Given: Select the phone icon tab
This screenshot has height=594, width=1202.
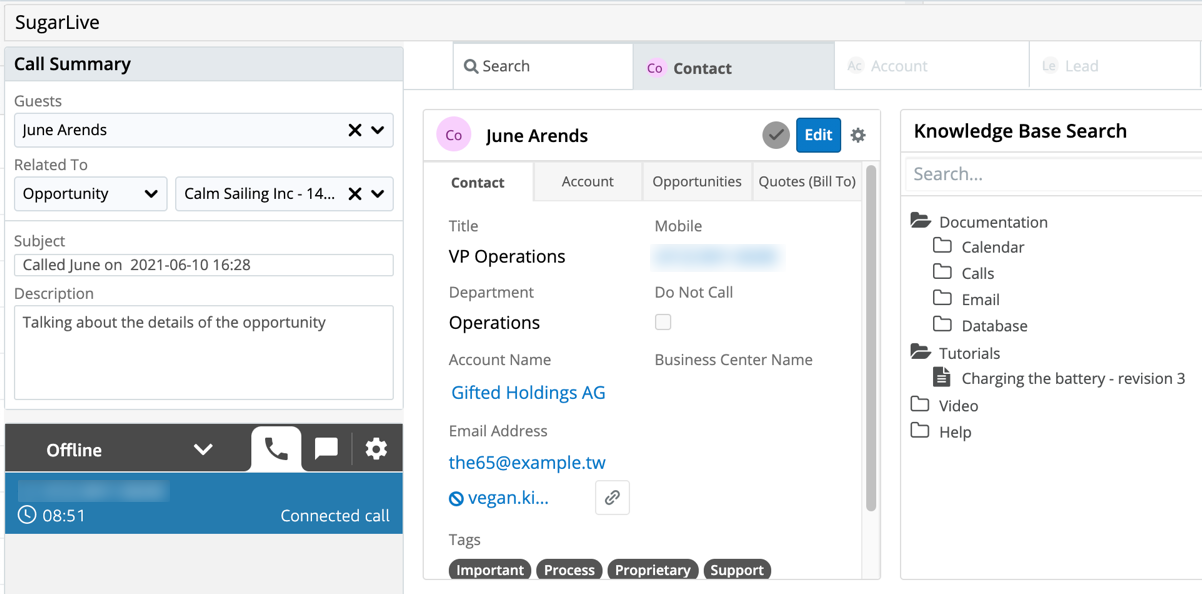Looking at the screenshot, I should pos(276,449).
